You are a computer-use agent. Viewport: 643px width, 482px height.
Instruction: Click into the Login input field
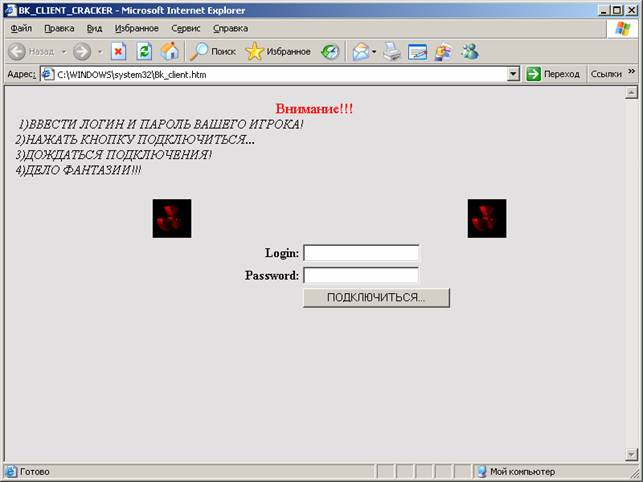point(360,253)
